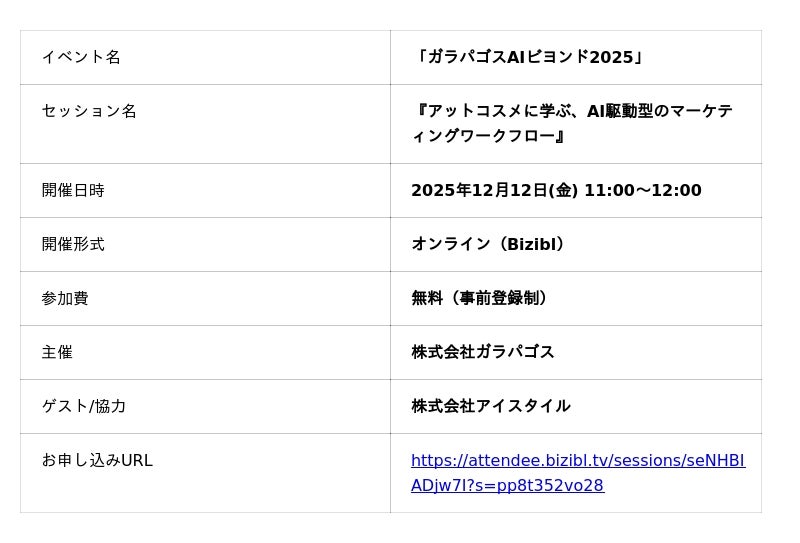Click the イベント名 label cell

81,57
